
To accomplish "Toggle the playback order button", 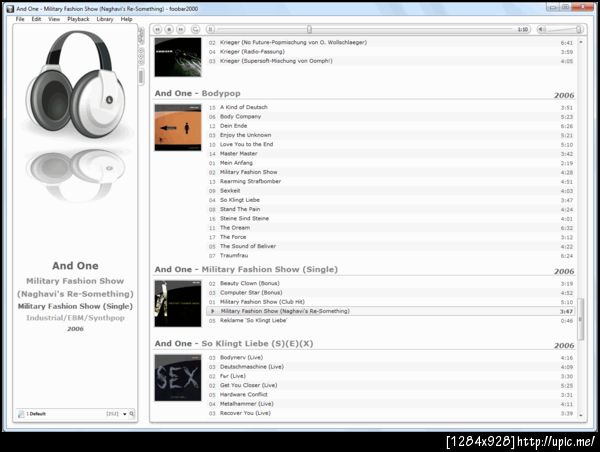I will tap(196, 29).
